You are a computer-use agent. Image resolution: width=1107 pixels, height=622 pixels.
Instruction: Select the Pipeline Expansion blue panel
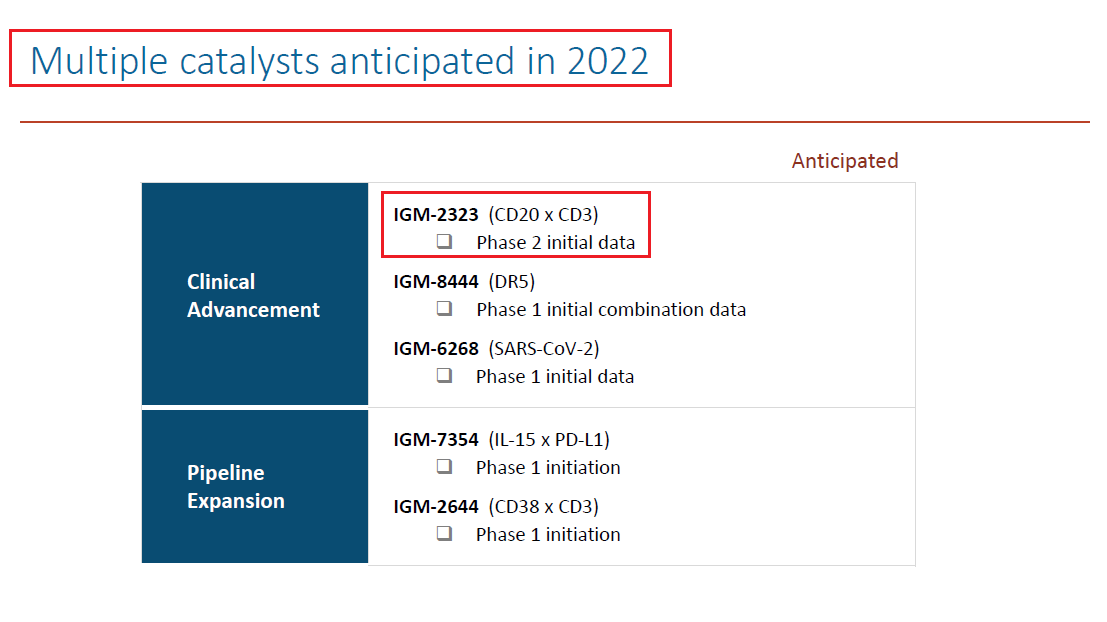[254, 486]
